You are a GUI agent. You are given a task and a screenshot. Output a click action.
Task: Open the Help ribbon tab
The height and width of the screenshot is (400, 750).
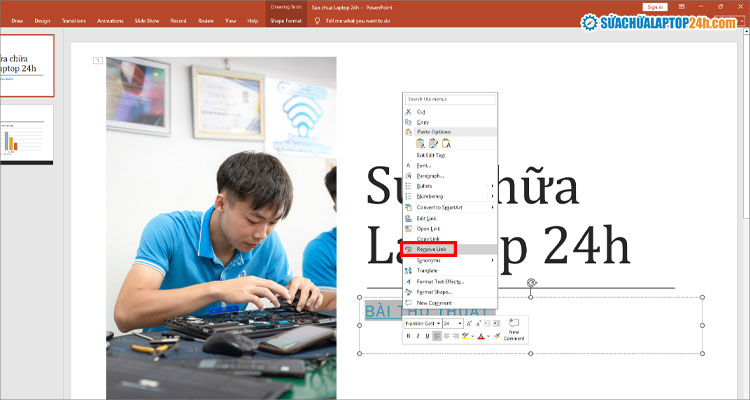253,21
